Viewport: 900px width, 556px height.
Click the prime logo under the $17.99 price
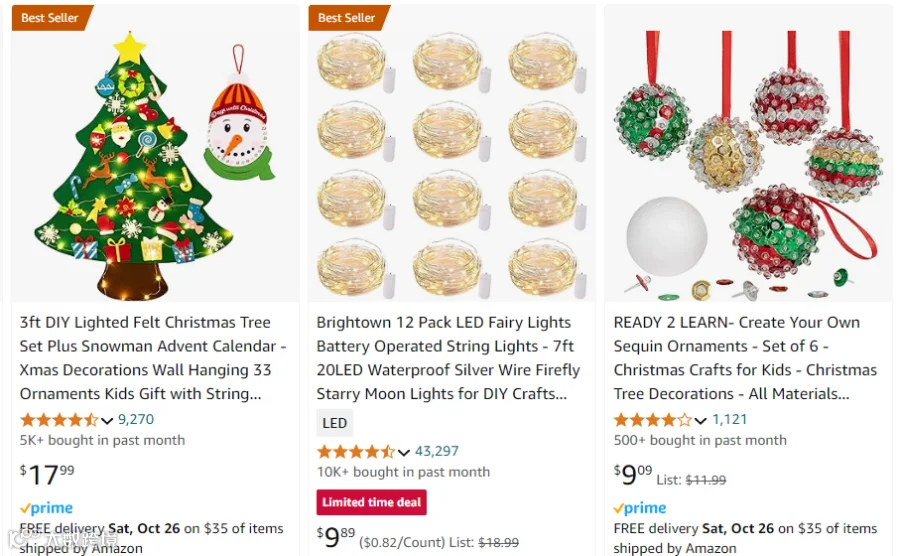(46, 508)
